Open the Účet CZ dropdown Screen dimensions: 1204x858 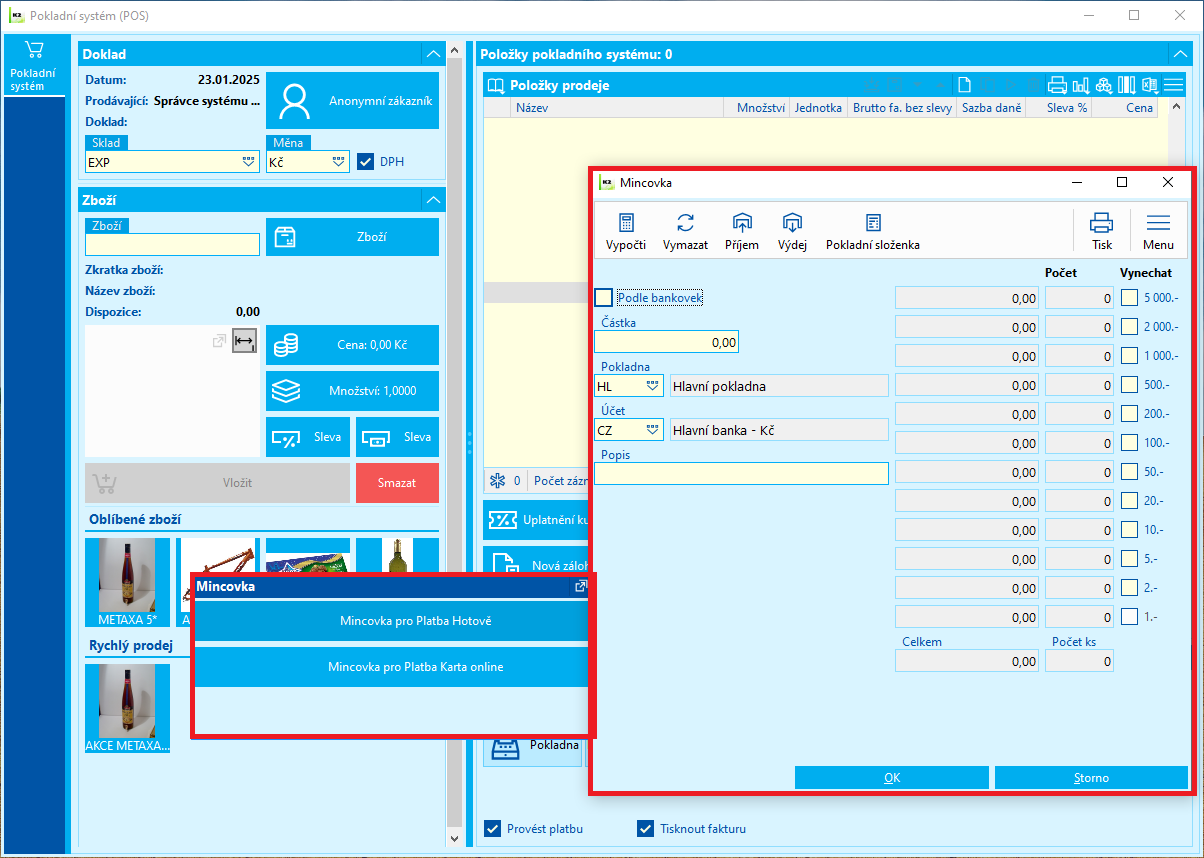pos(652,430)
